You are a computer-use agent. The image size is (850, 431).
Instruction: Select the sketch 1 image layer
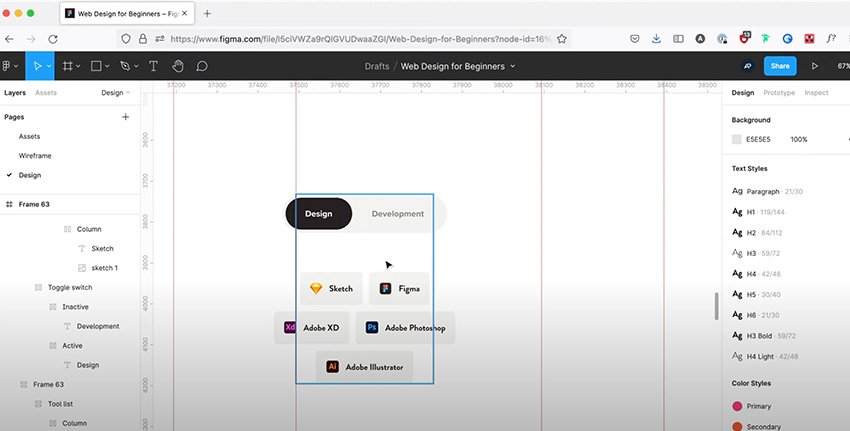(104, 268)
